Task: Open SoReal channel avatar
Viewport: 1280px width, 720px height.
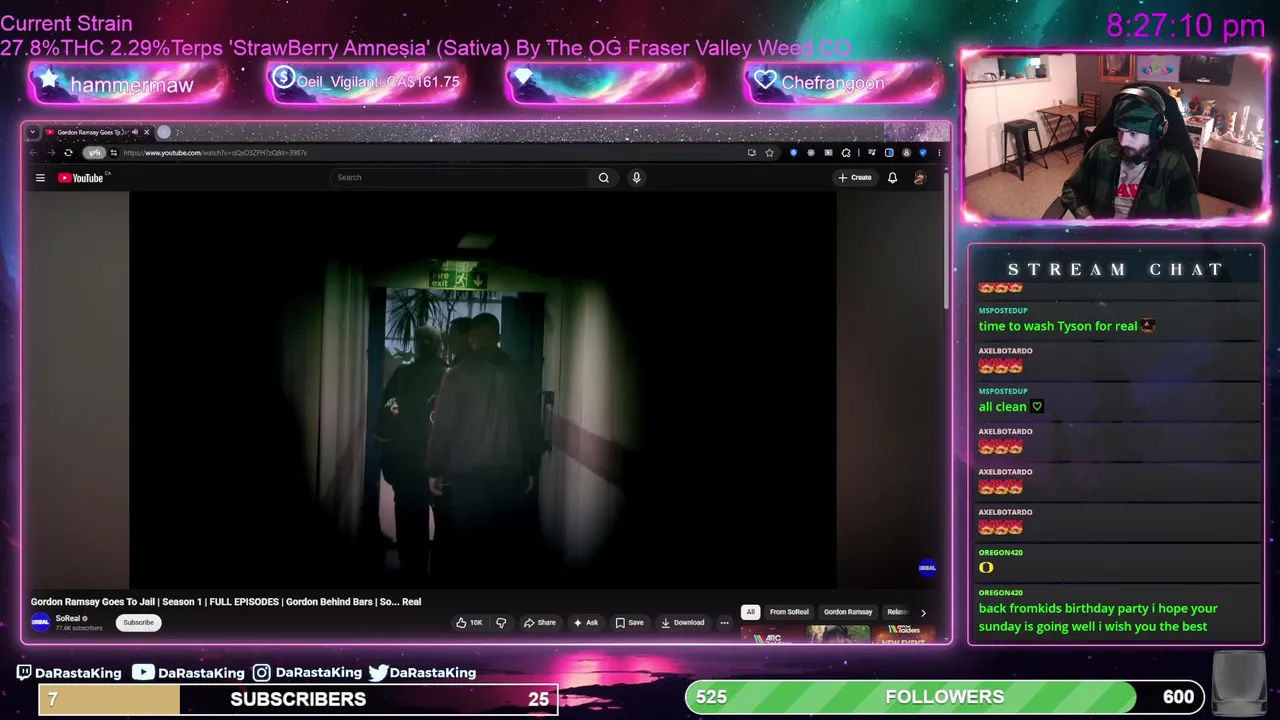Action: [40, 622]
